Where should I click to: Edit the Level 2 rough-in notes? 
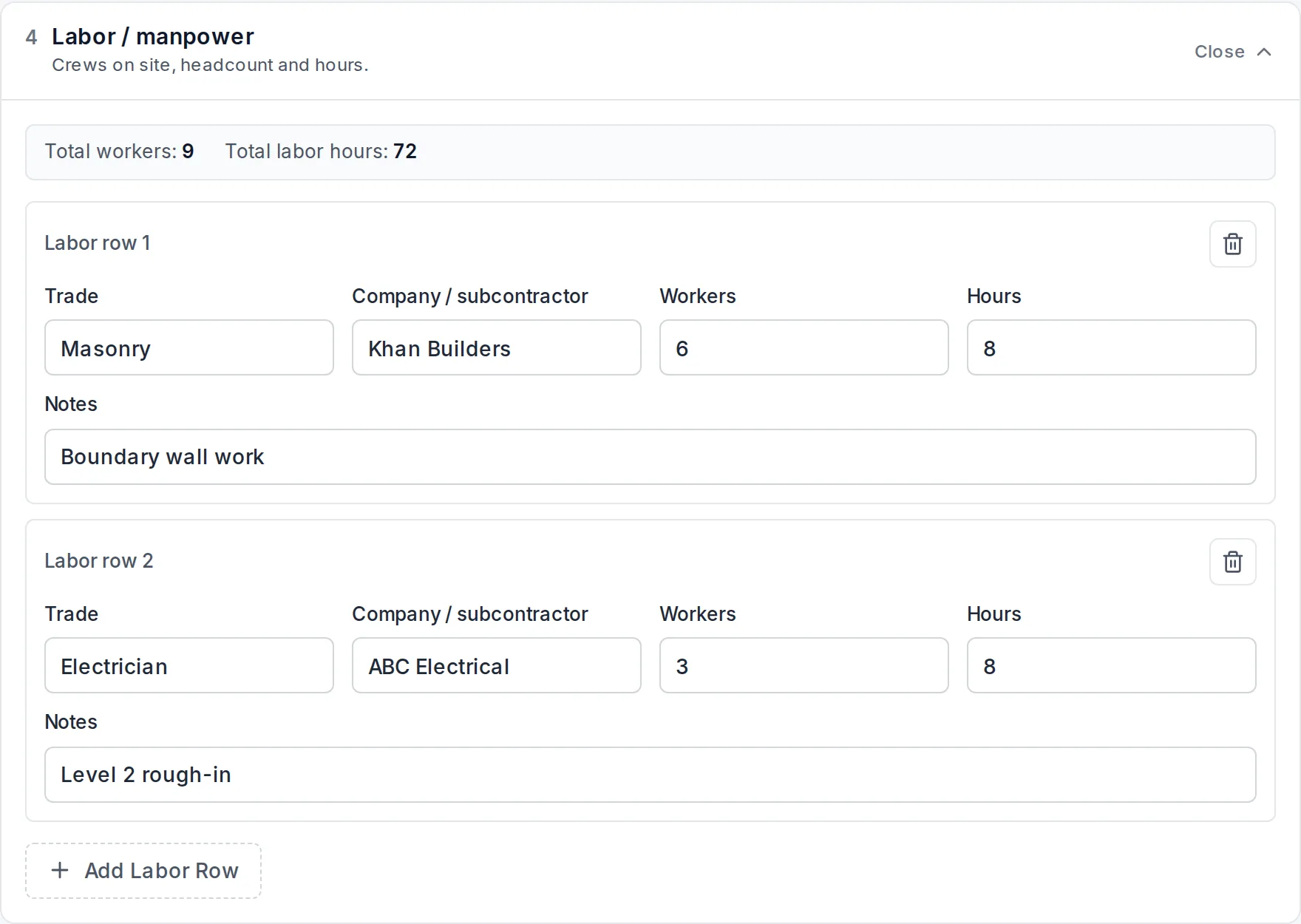[650, 775]
